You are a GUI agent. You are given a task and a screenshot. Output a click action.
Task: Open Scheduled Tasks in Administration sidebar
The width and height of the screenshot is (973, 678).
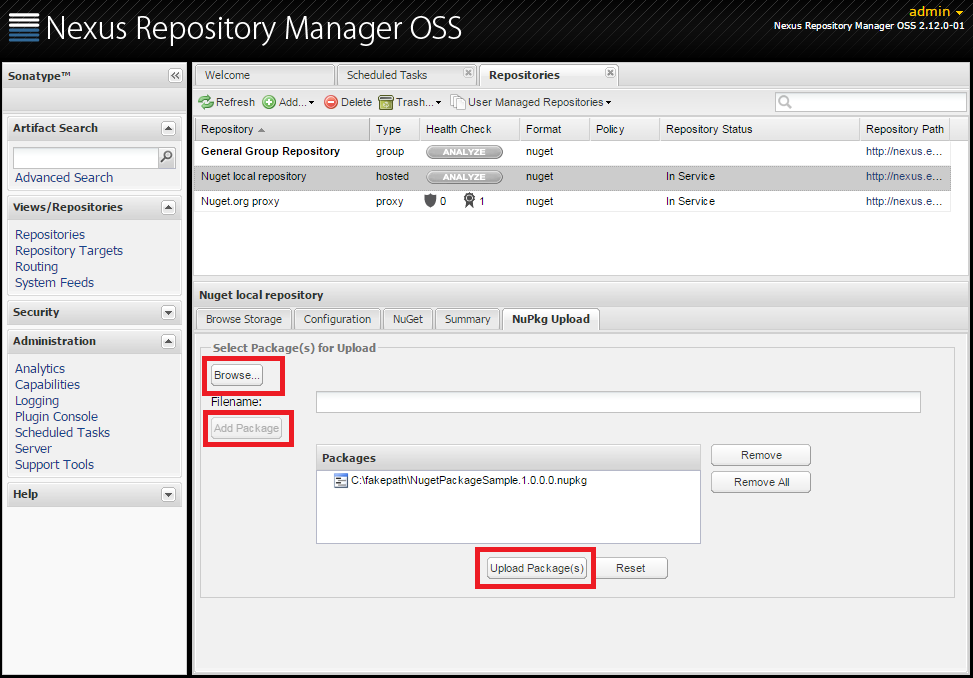pos(62,433)
